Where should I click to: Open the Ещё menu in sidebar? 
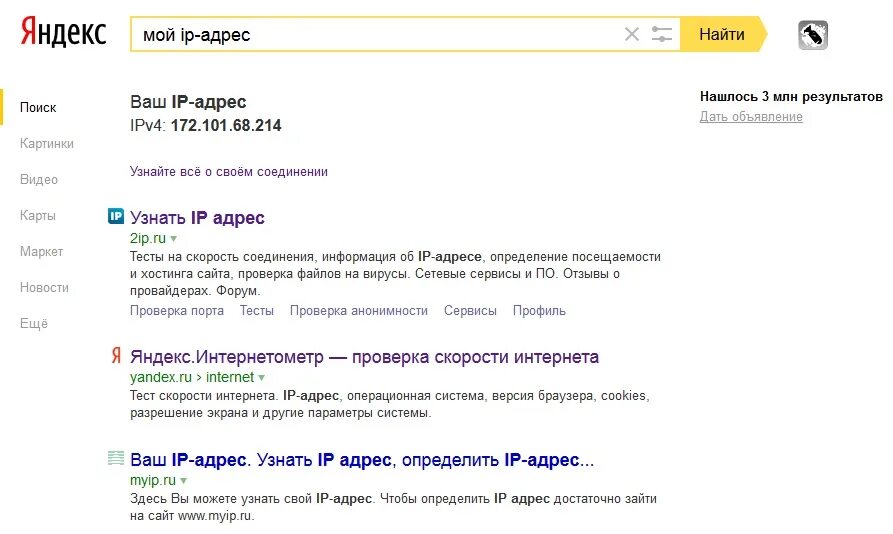click(34, 323)
